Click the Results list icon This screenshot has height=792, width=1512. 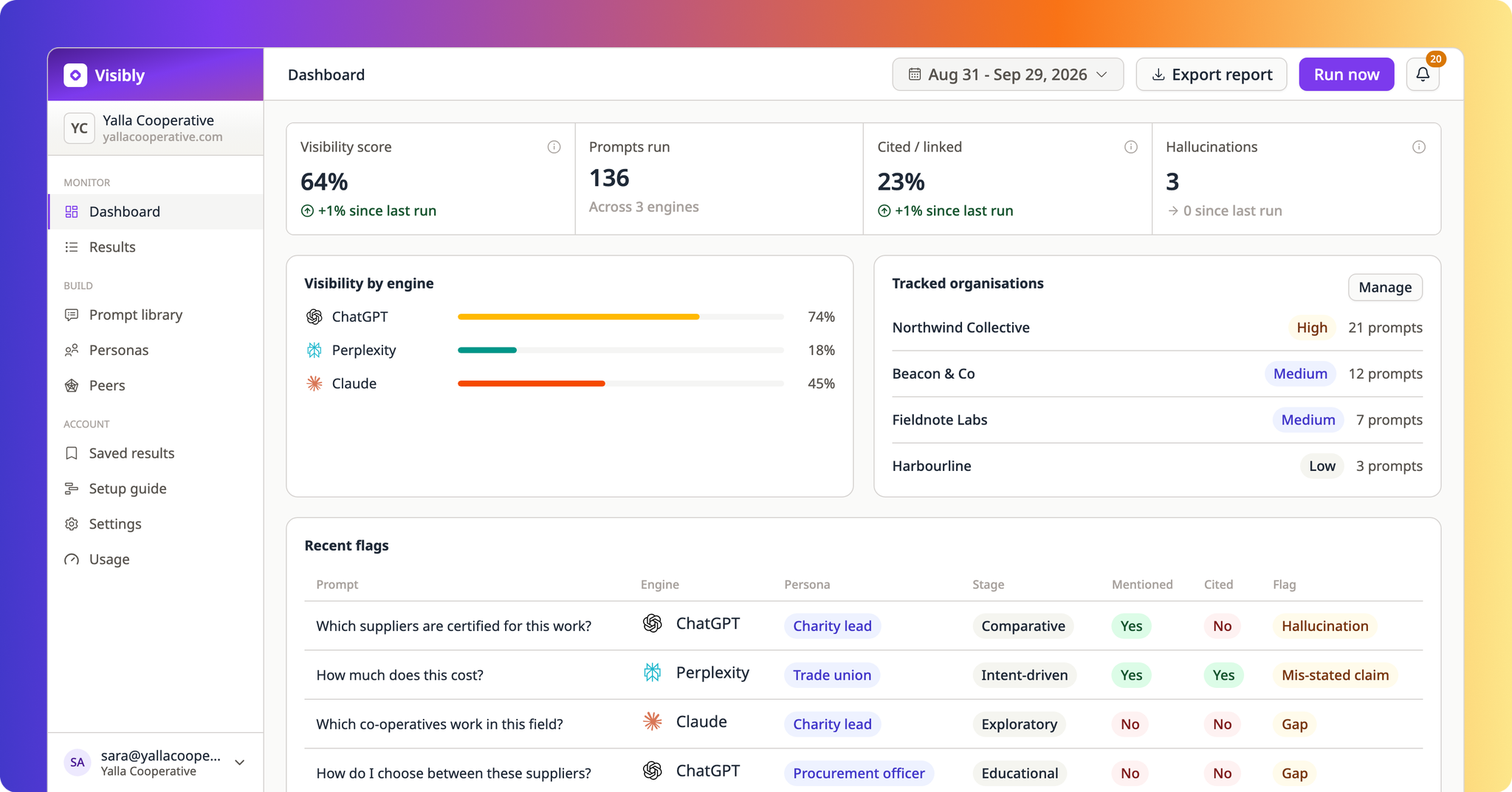72,247
